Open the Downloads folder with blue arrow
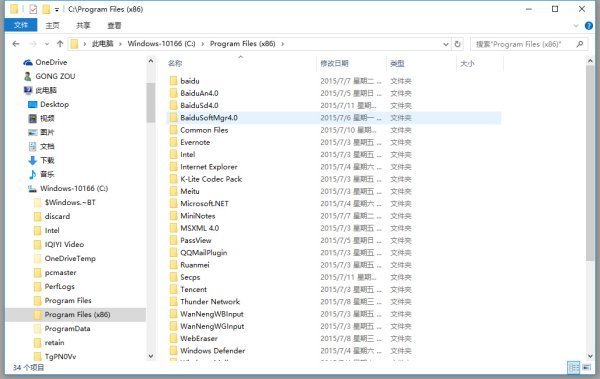 [x=42, y=160]
